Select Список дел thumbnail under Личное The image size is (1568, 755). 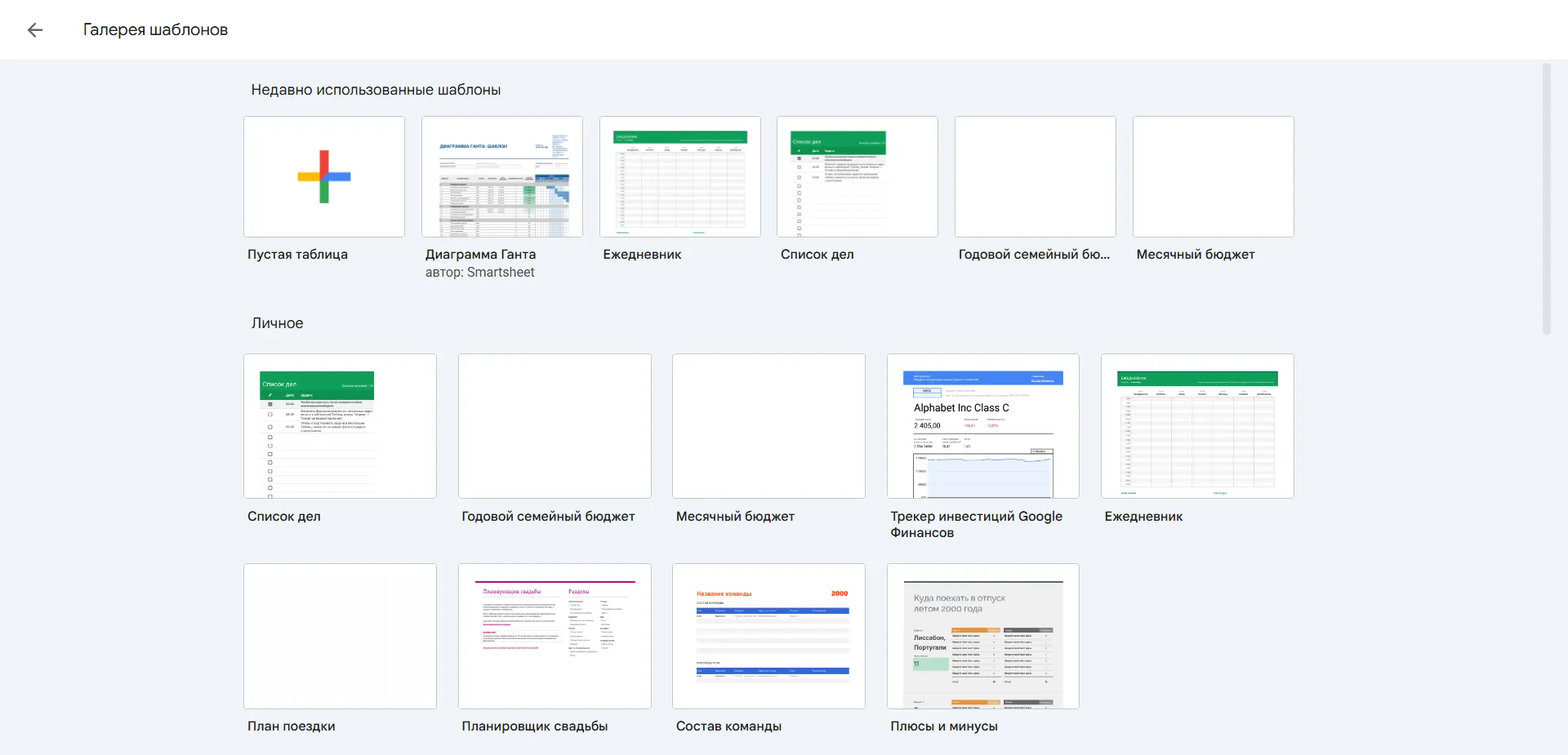tap(340, 426)
